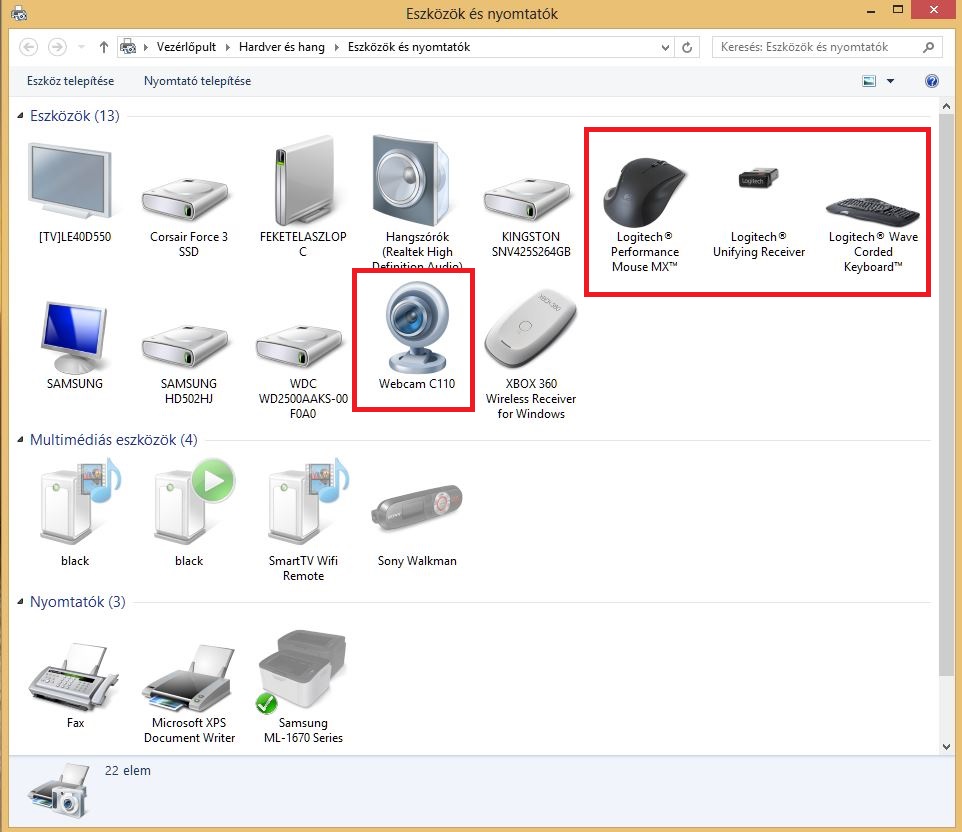Open the recent locations dropdown arrow
Image resolution: width=962 pixels, height=832 pixels.
click(81, 47)
